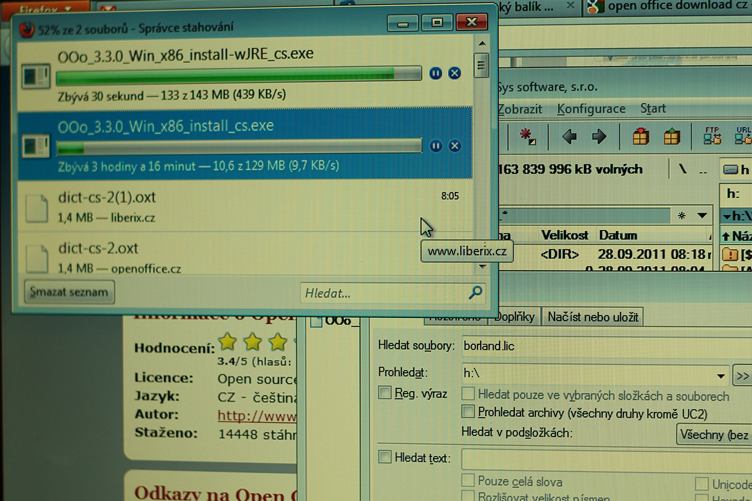752x501 pixels.
Task: Open the Firefox menu button
Action: pyautogui.click(x=46, y=9)
